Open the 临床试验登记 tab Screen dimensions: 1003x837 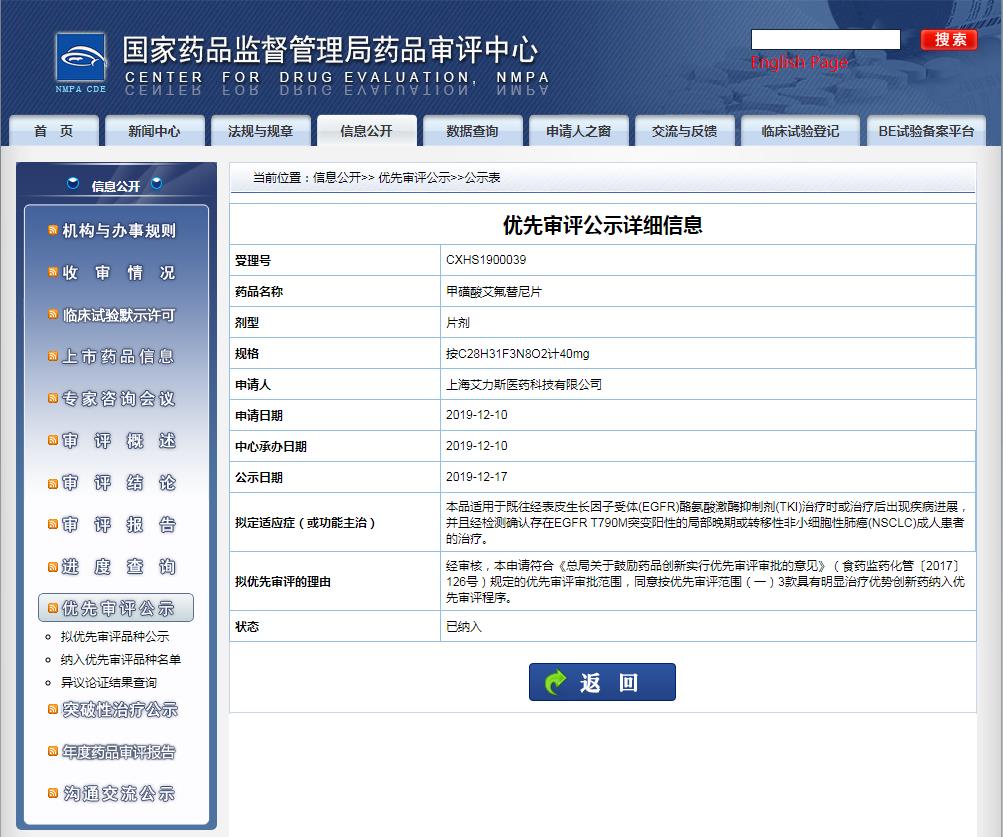[x=800, y=131]
